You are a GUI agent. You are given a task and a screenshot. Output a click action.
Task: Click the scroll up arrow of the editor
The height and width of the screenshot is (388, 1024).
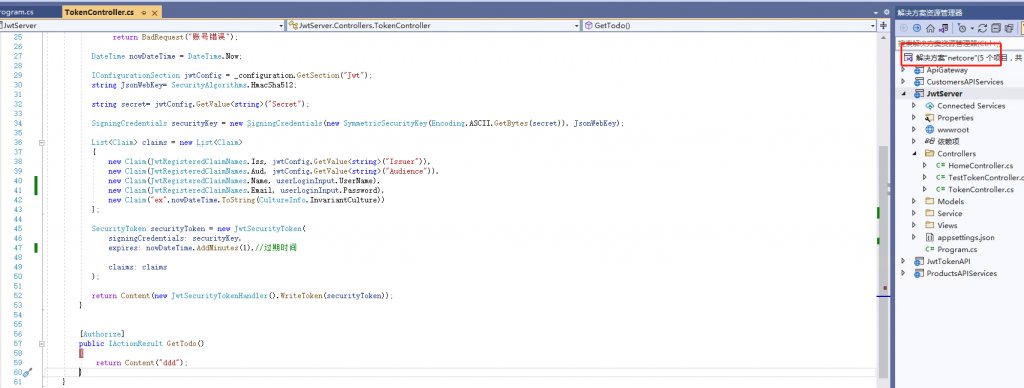point(883,37)
